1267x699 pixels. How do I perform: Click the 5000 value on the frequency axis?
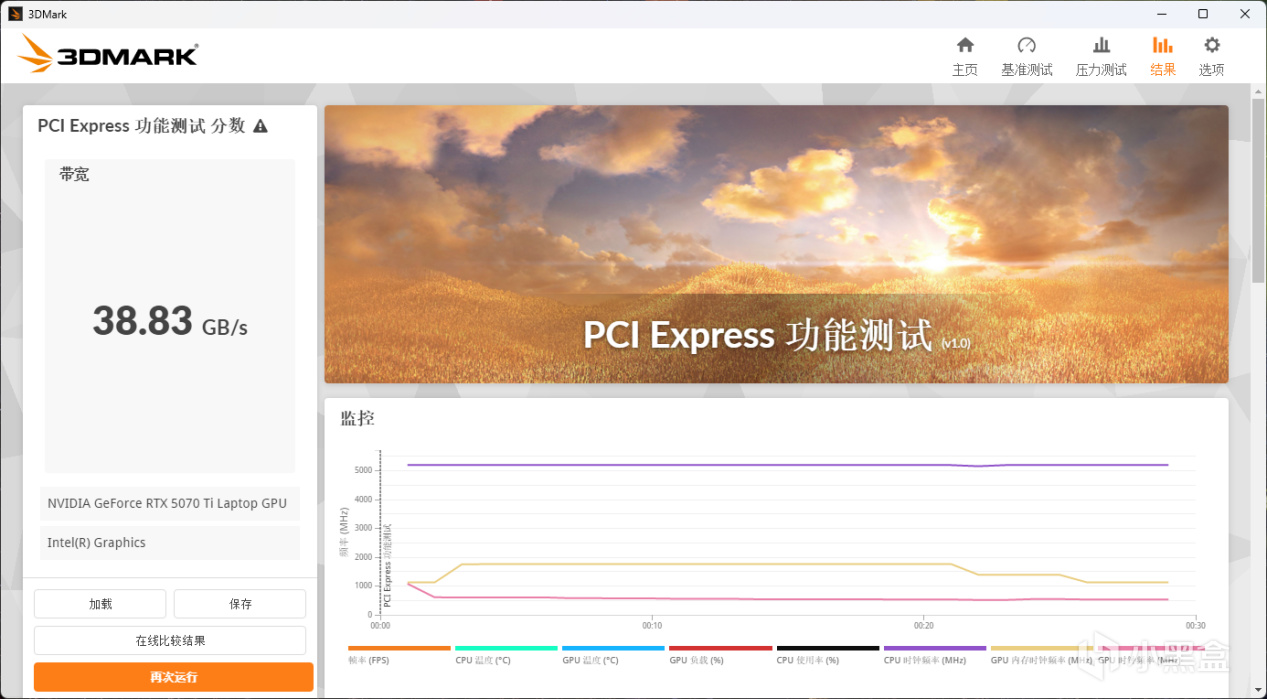pyautogui.click(x=363, y=470)
